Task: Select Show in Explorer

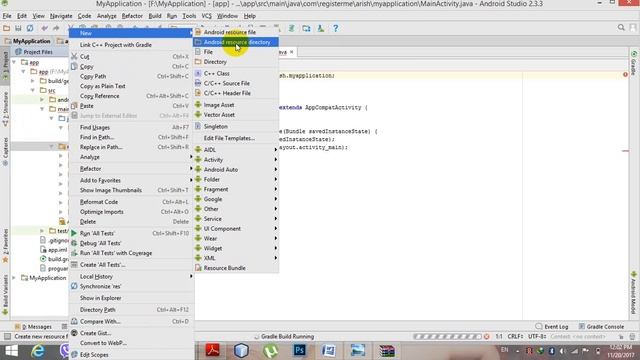Action: point(131,298)
